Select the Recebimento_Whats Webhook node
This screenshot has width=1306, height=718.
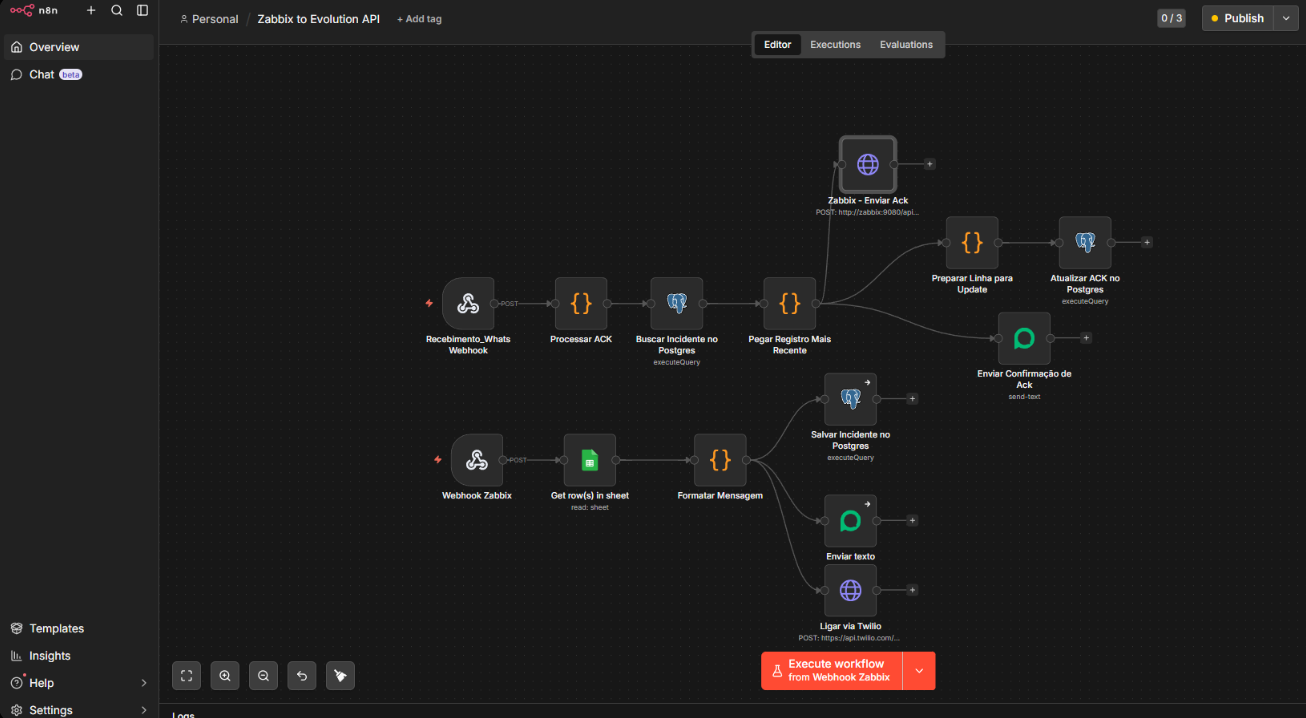click(468, 303)
